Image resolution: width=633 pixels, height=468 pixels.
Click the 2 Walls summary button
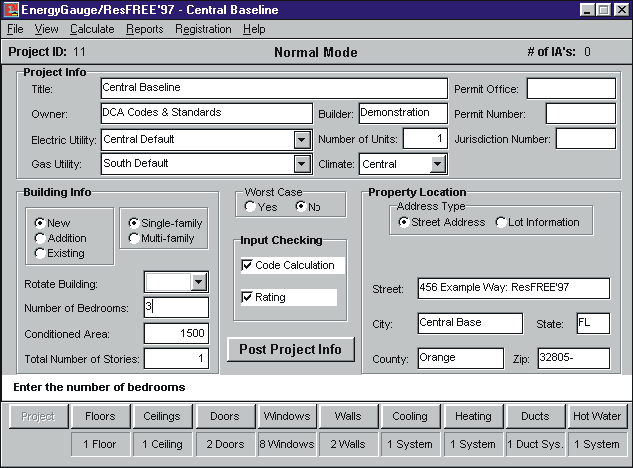[x=348, y=444]
